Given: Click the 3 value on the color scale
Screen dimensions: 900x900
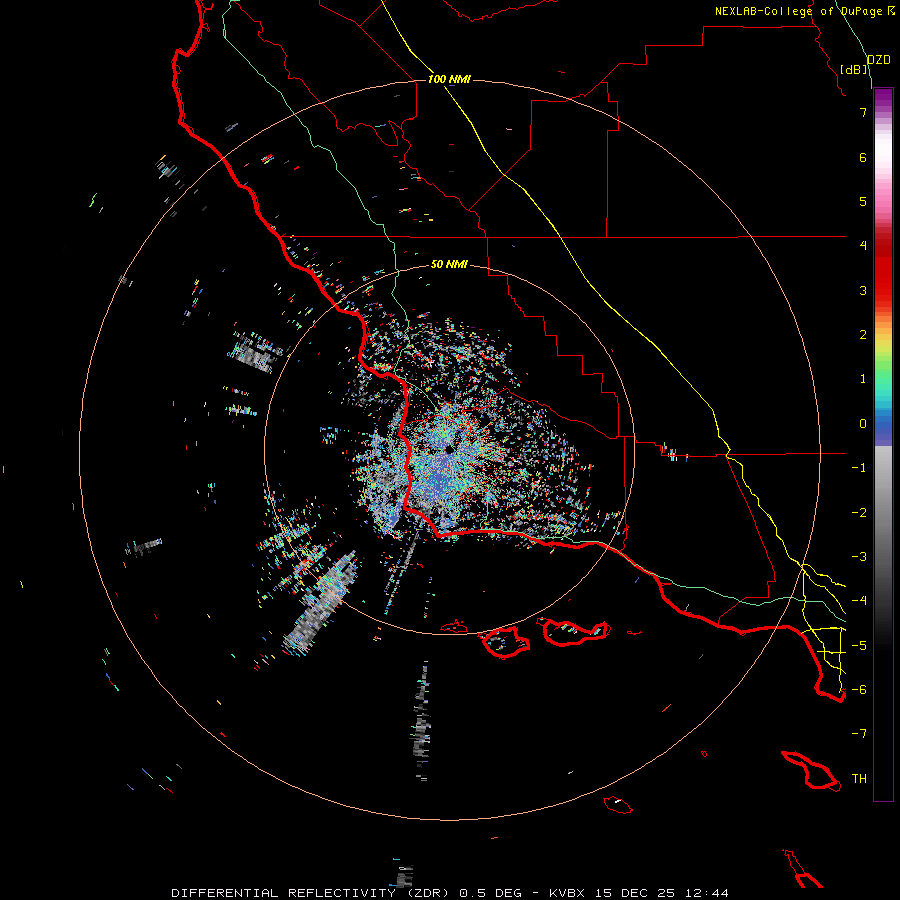Looking at the screenshot, I should coord(863,290).
